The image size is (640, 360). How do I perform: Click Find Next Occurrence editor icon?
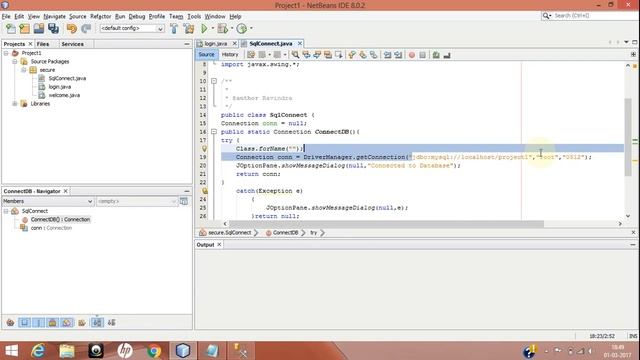(x=317, y=55)
